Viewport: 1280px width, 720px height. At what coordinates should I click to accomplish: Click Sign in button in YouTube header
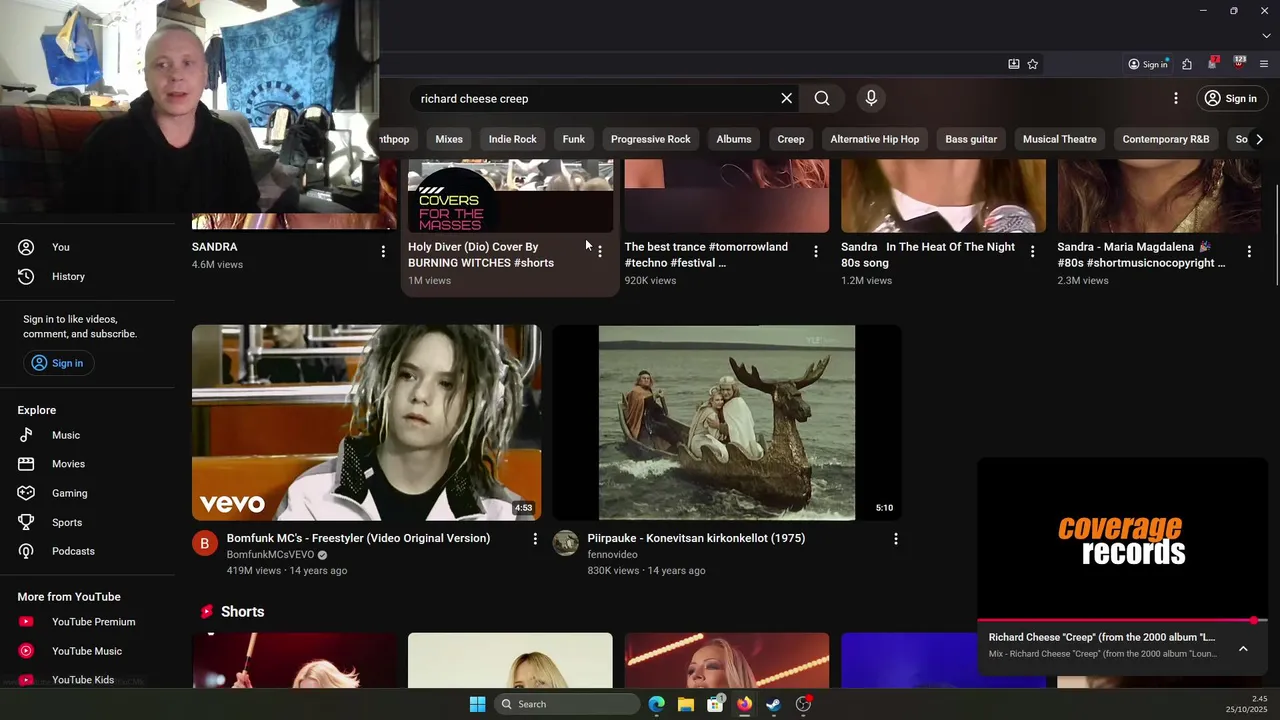[1231, 98]
